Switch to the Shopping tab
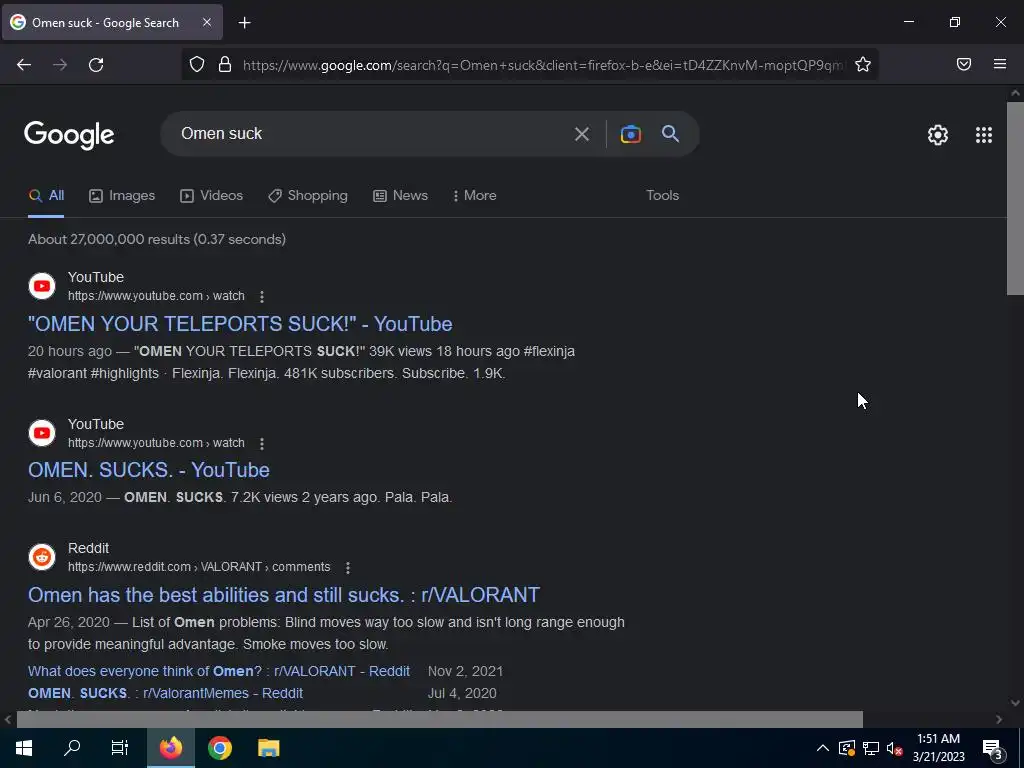This screenshot has height=768, width=1024. coord(308,195)
